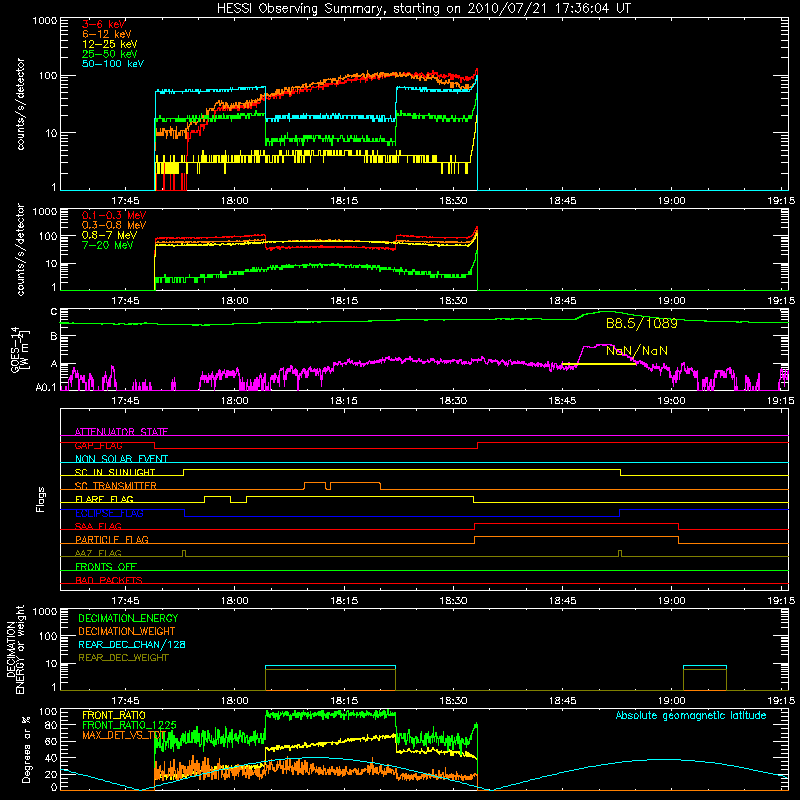
Task: Click the 'B8.5/1089' flare annotation
Action: coord(642,323)
